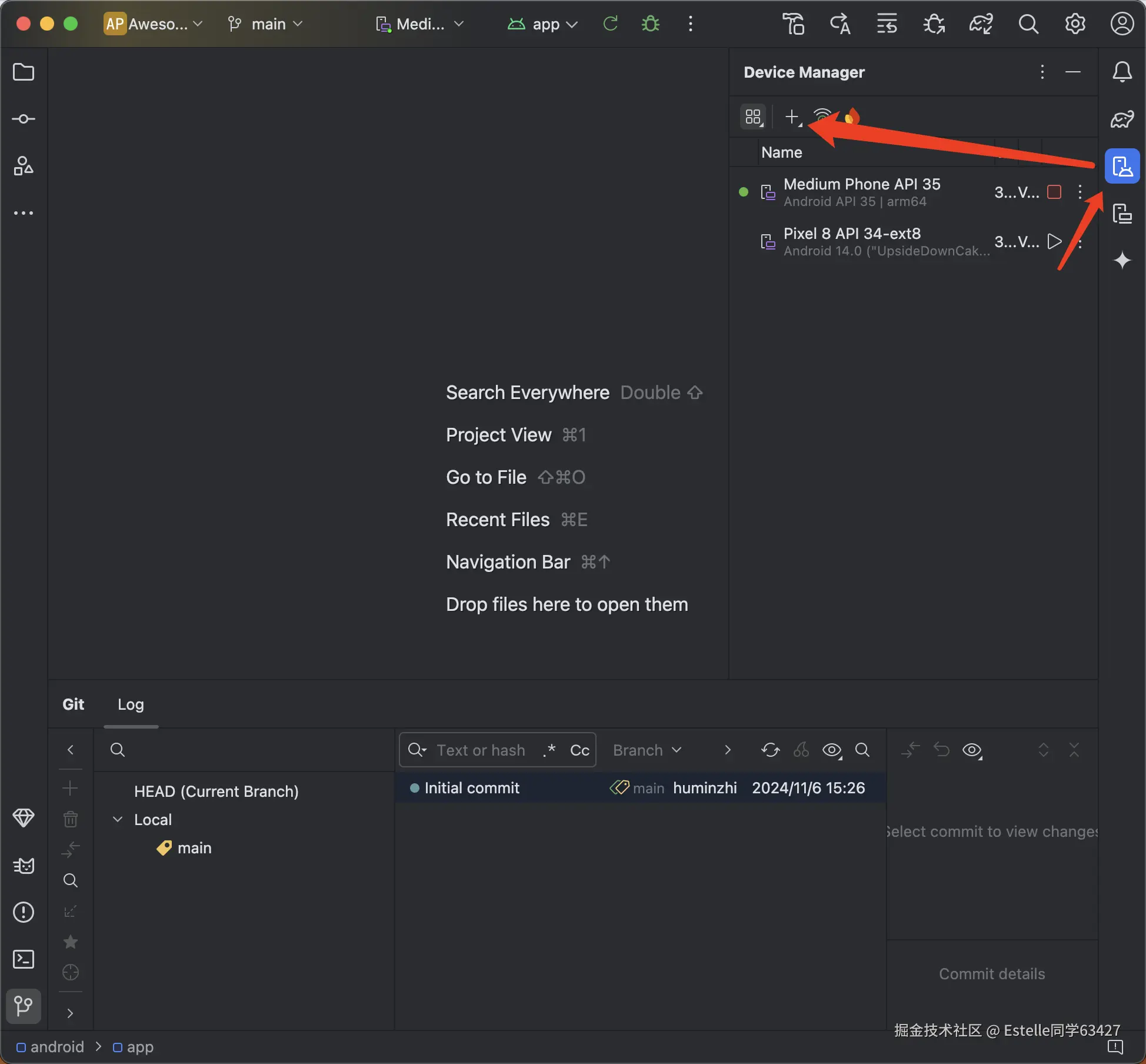The height and width of the screenshot is (1064, 1146).
Task: Open Running Devices panel icon
Action: tap(1122, 214)
